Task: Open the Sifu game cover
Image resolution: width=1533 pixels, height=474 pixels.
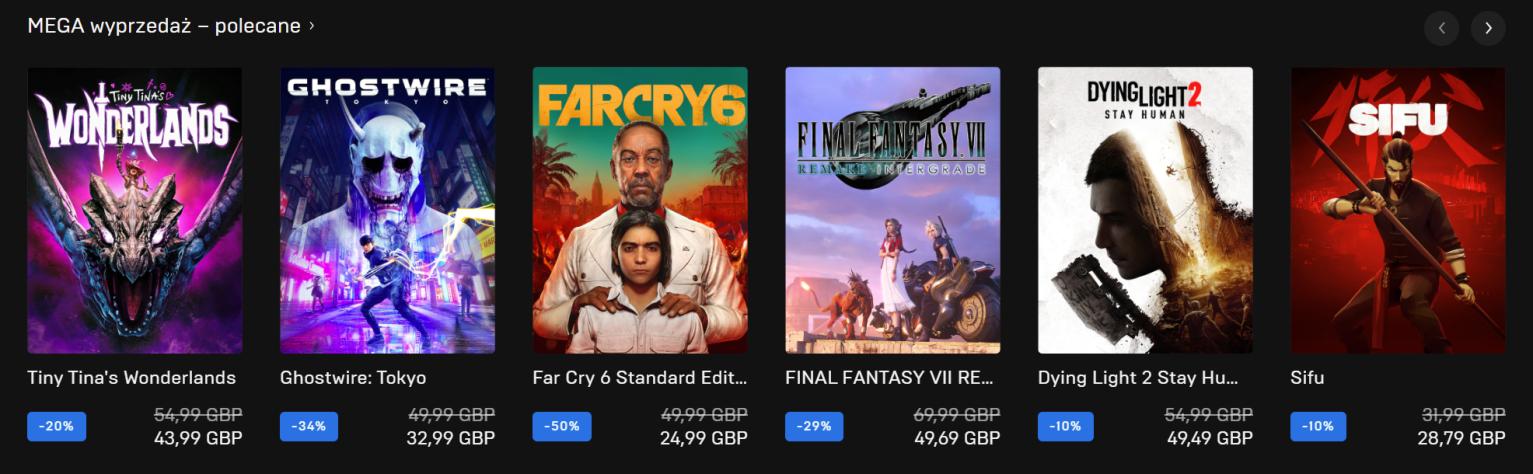Action: (1398, 210)
